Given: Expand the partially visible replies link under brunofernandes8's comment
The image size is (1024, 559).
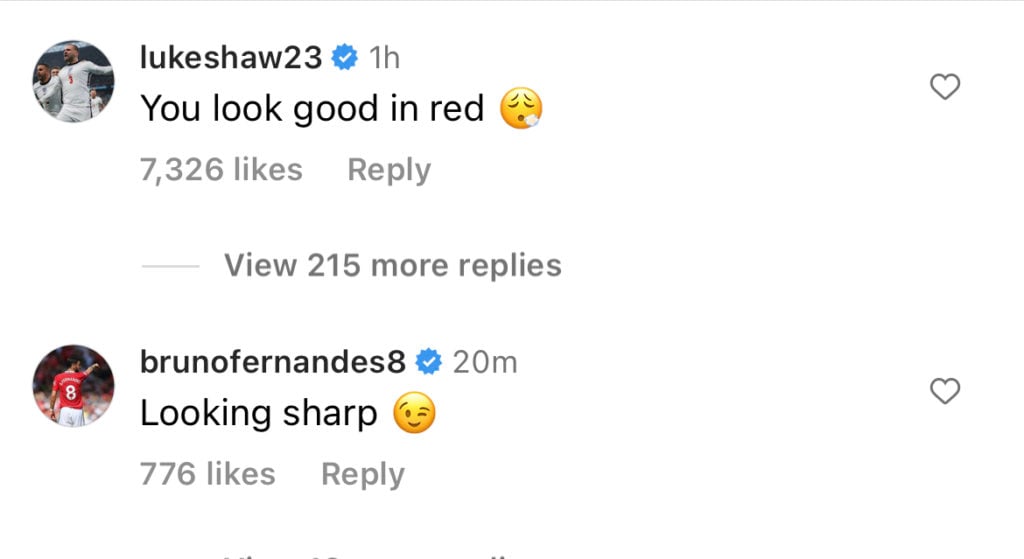Looking at the screenshot, I should point(366,555).
